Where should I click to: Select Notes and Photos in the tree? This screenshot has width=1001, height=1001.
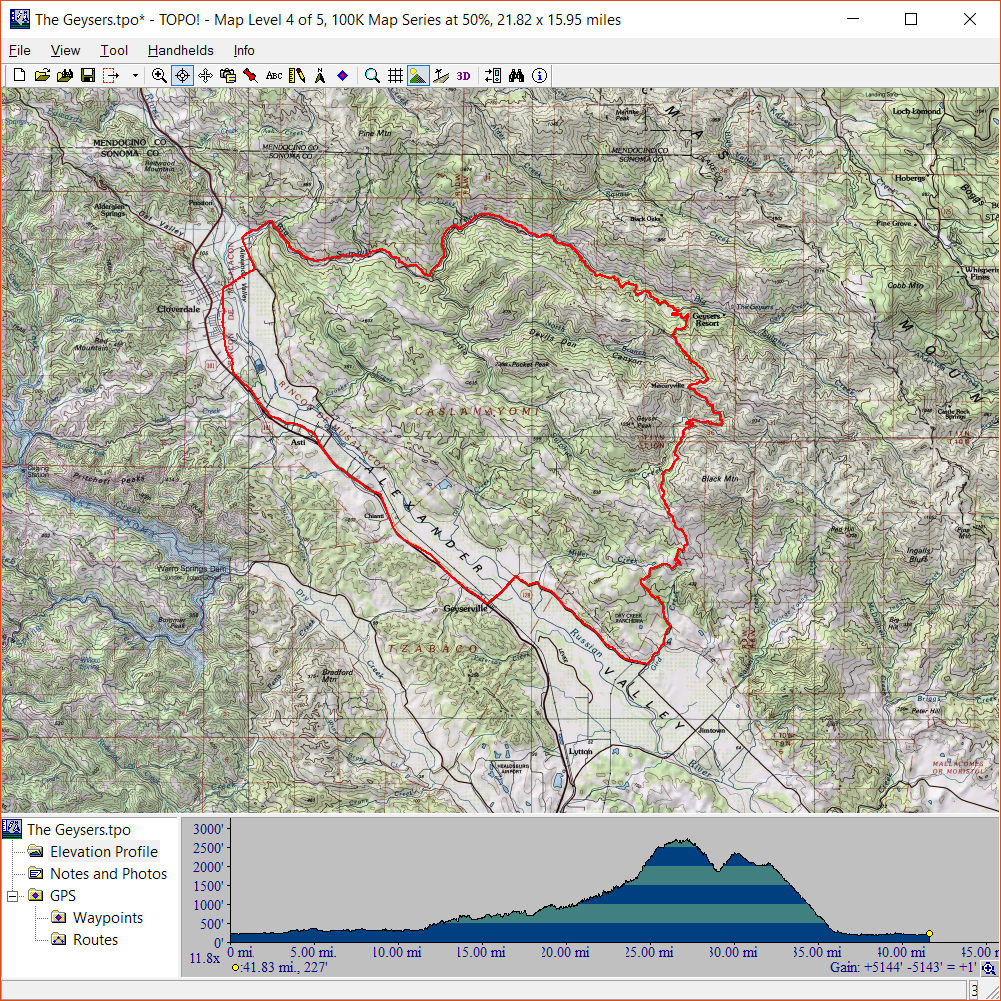click(x=108, y=874)
